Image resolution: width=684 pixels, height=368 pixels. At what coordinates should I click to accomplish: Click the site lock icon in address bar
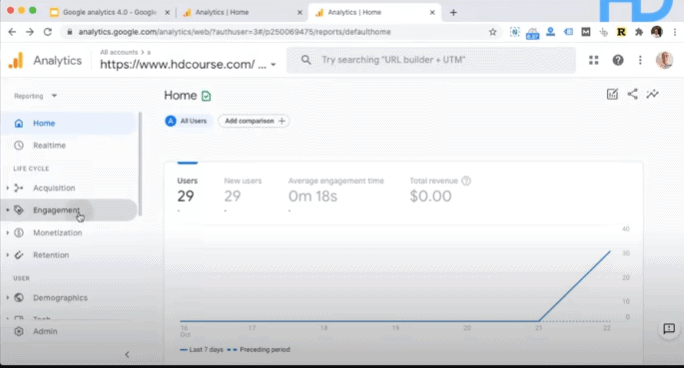(69, 32)
